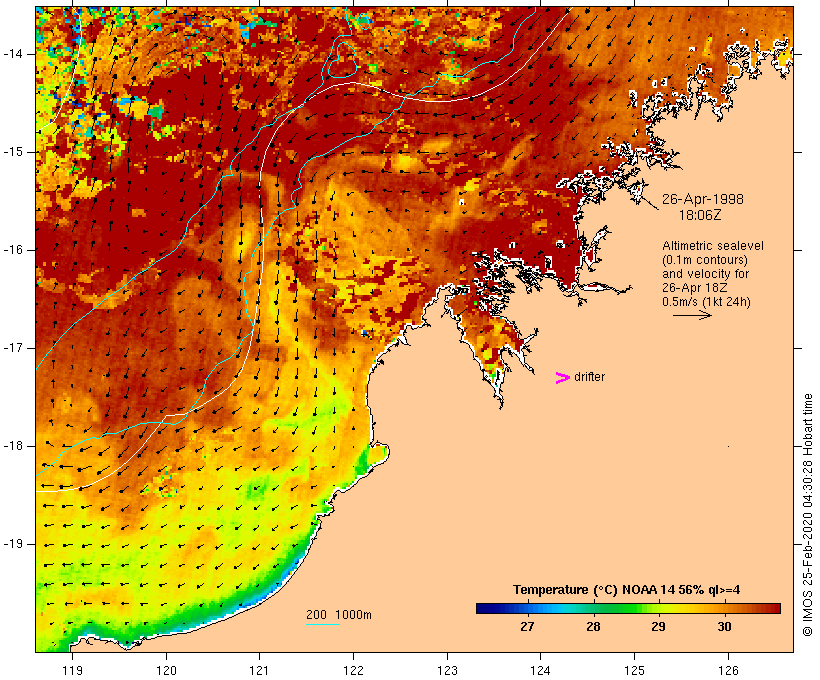This screenshot has height=680, width=820.
Task: Click the colorbar label '27'
Action: point(527,626)
